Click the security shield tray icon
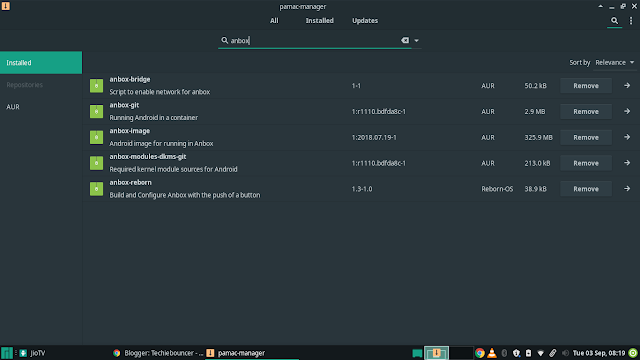The image size is (640, 360). tap(516, 353)
